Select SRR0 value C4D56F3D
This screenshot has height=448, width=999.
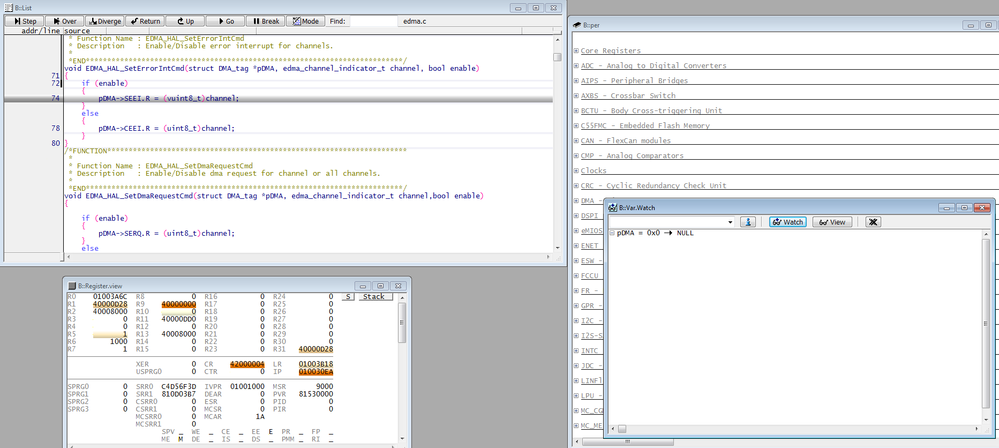(x=178, y=386)
